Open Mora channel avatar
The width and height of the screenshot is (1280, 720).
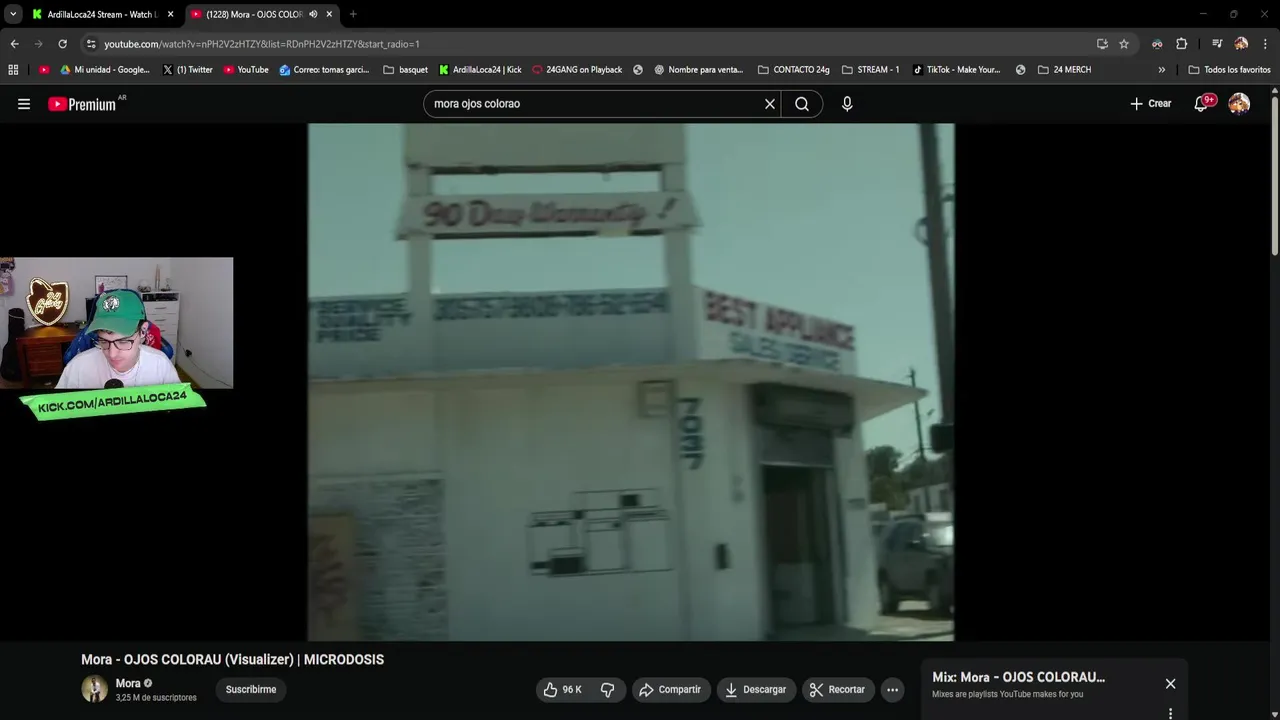pyautogui.click(x=94, y=689)
